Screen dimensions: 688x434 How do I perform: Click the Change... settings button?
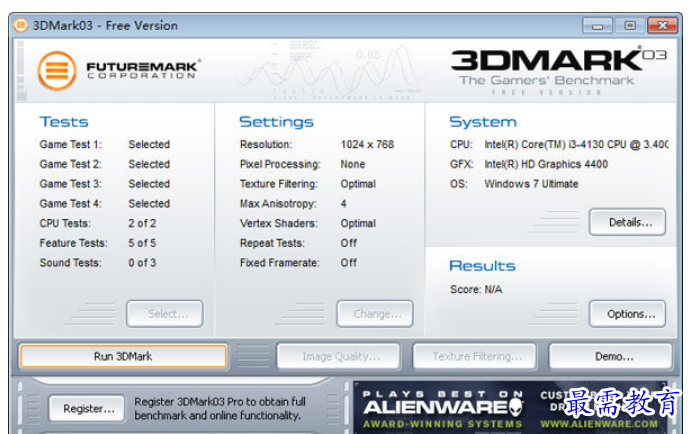[x=375, y=314]
